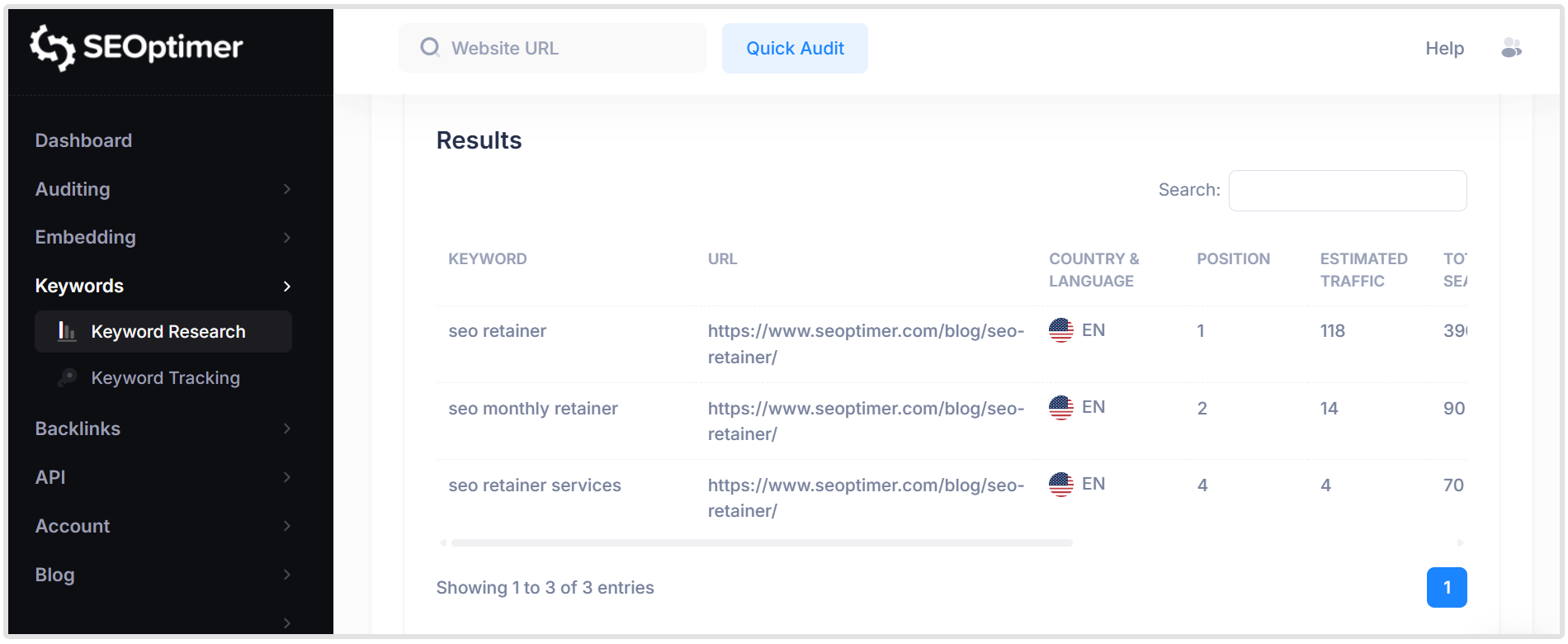This screenshot has height=644, width=1568.
Task: Click the US flag beside 'seo monthly retainer'
Action: [1060, 407]
